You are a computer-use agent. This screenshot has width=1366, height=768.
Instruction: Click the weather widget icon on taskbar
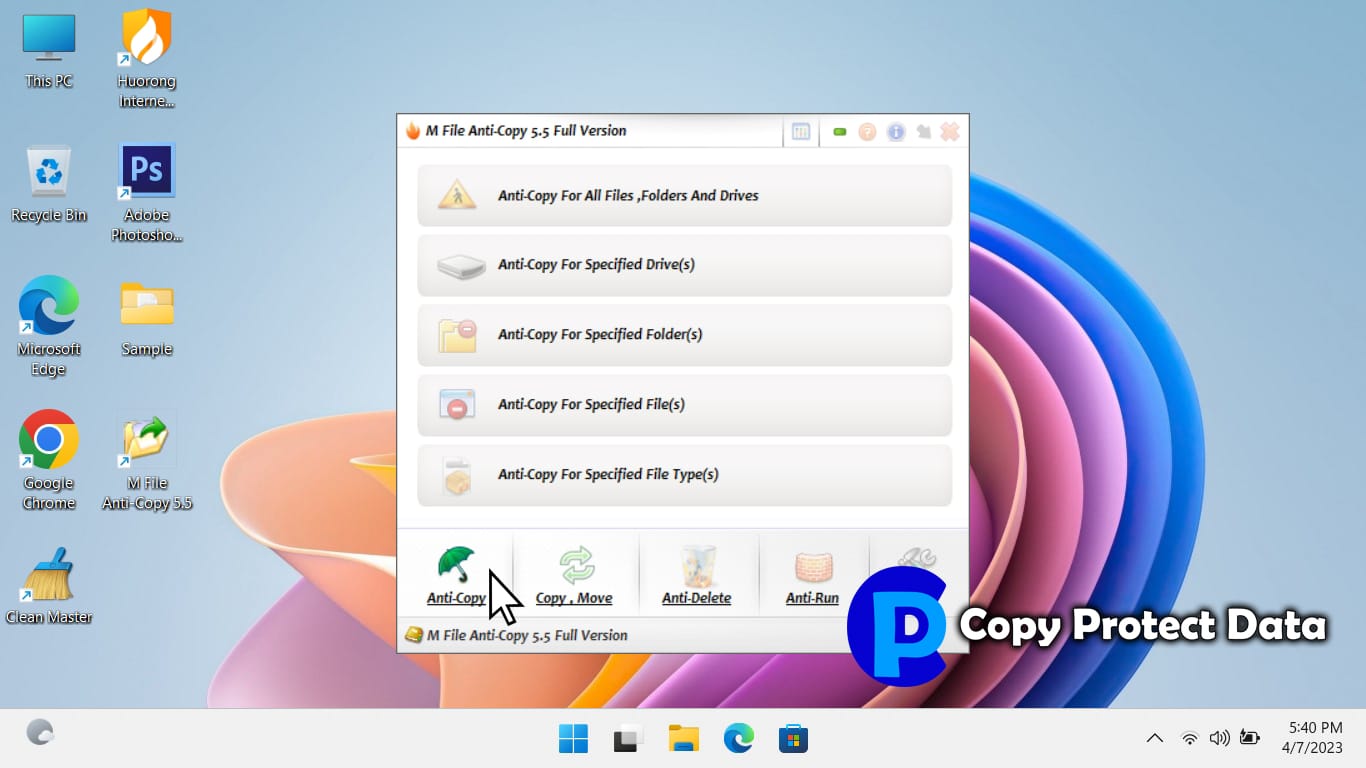(x=40, y=732)
